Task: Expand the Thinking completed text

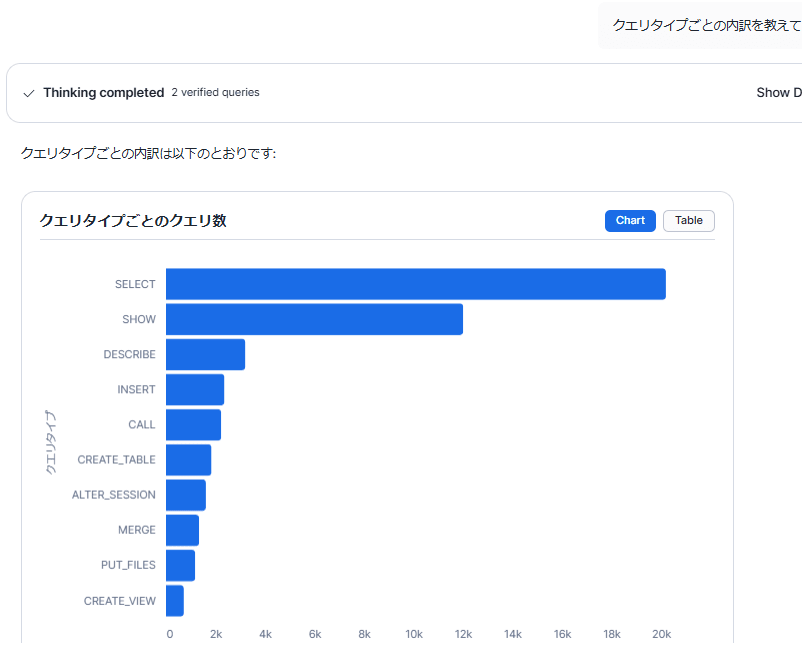Action: coord(103,93)
